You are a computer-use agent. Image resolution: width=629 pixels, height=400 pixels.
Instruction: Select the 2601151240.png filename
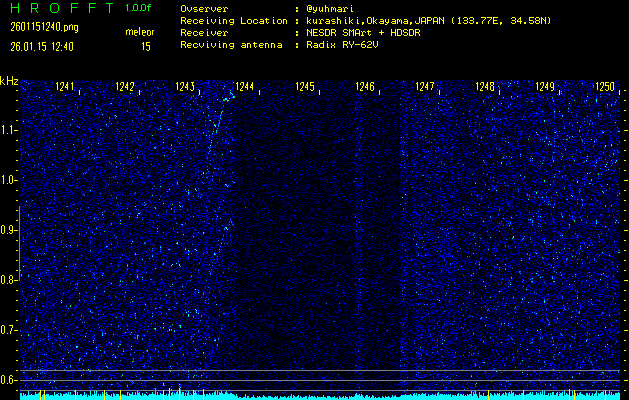[x=39, y=27]
